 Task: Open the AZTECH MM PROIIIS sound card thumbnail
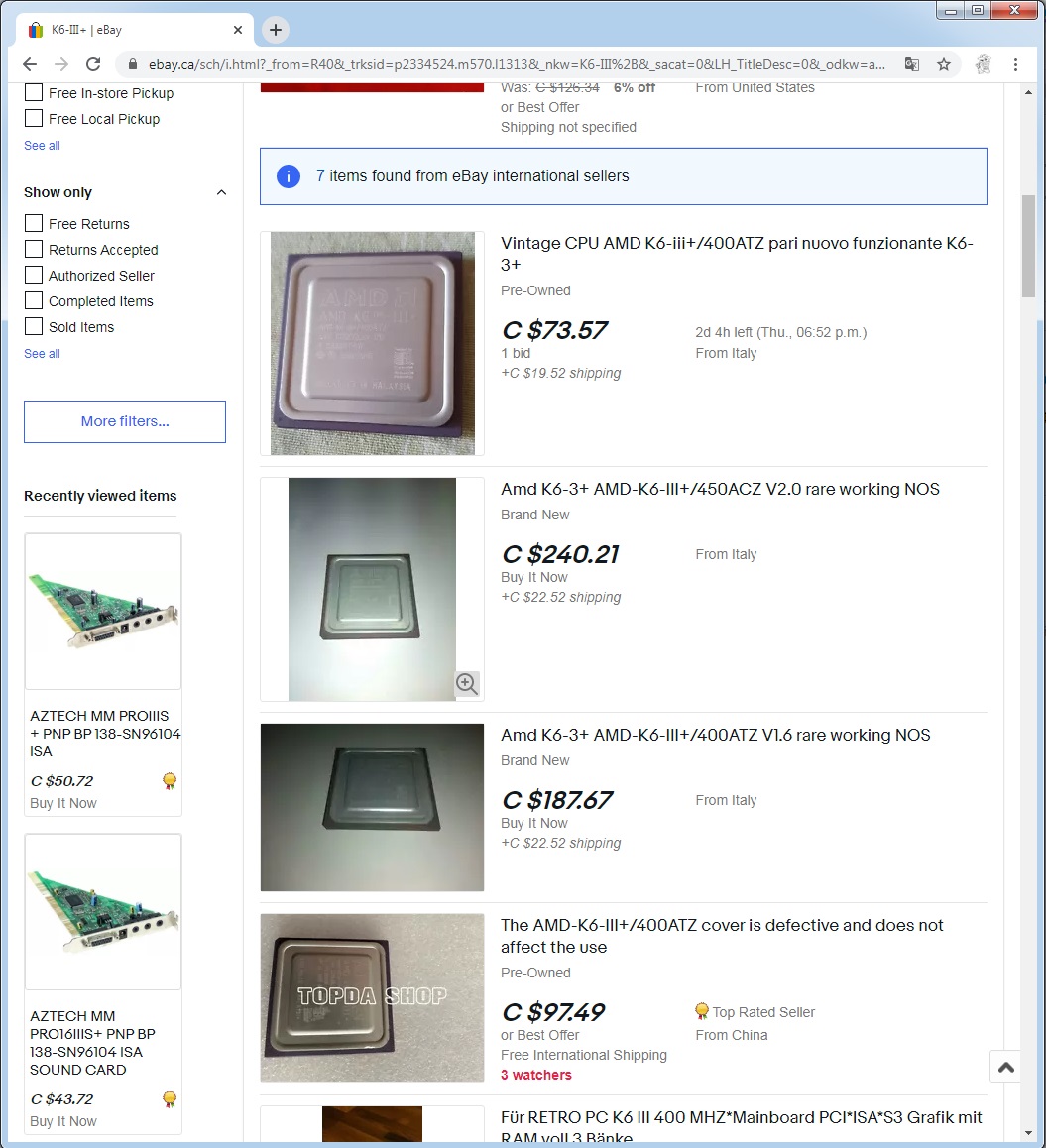(103, 612)
